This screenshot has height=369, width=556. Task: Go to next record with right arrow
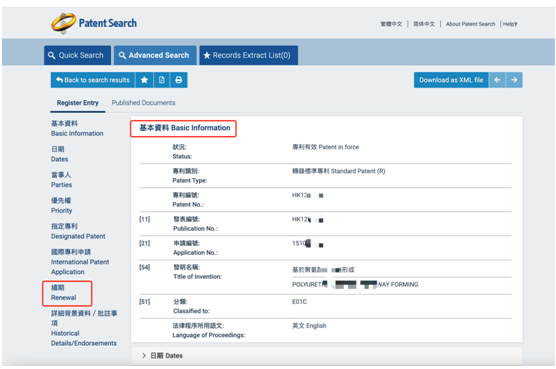click(x=514, y=80)
